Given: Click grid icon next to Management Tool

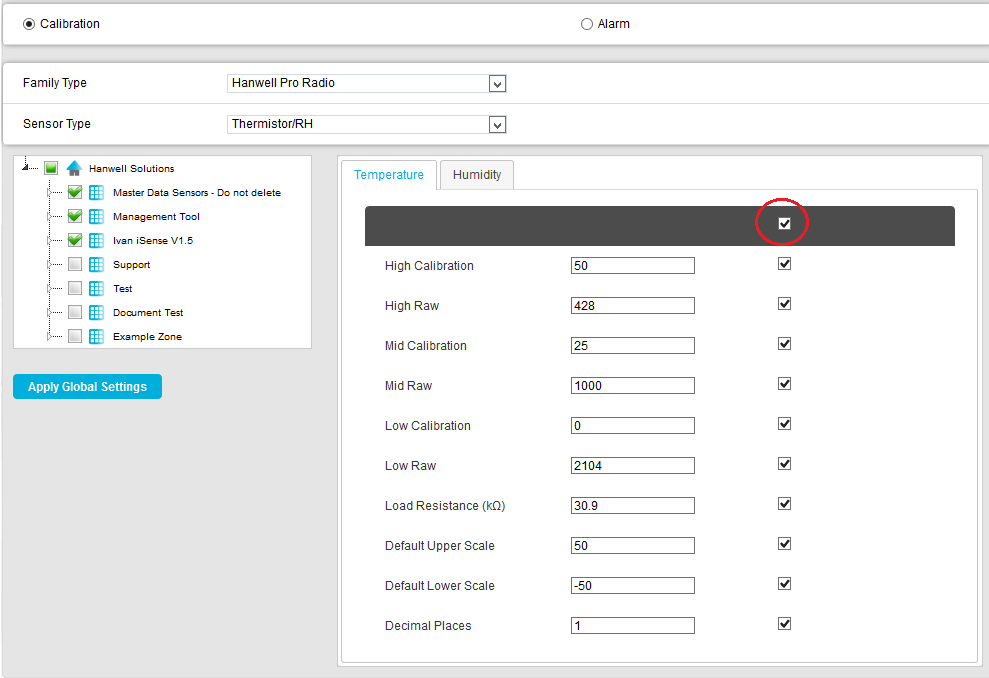Looking at the screenshot, I should pos(97,216).
